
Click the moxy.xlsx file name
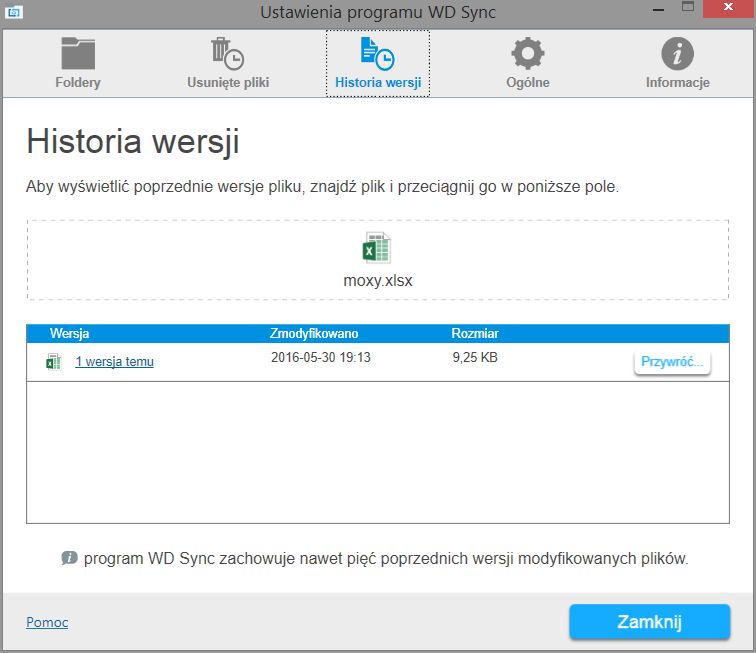378,280
